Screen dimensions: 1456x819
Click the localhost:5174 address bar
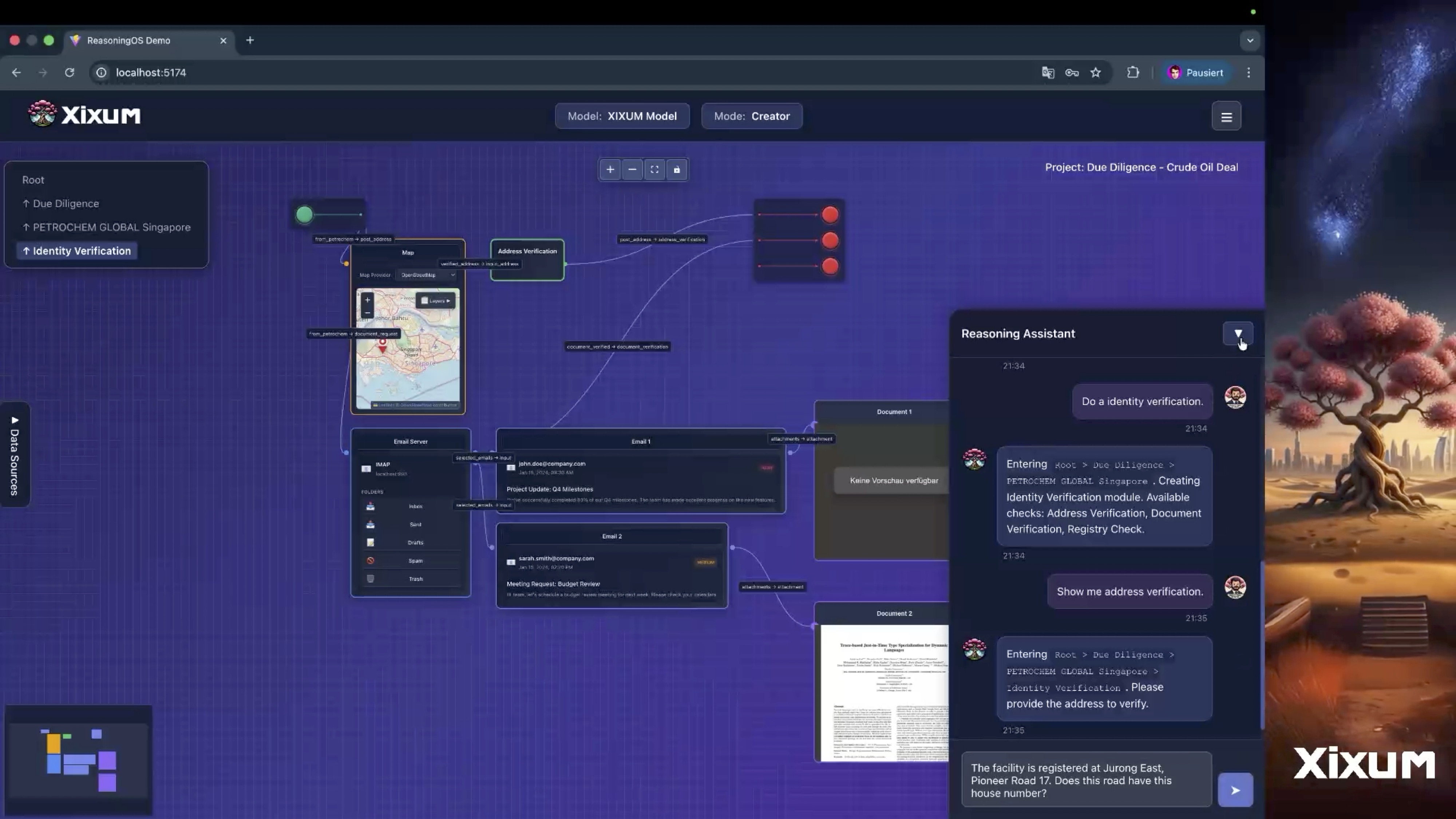pos(565,72)
